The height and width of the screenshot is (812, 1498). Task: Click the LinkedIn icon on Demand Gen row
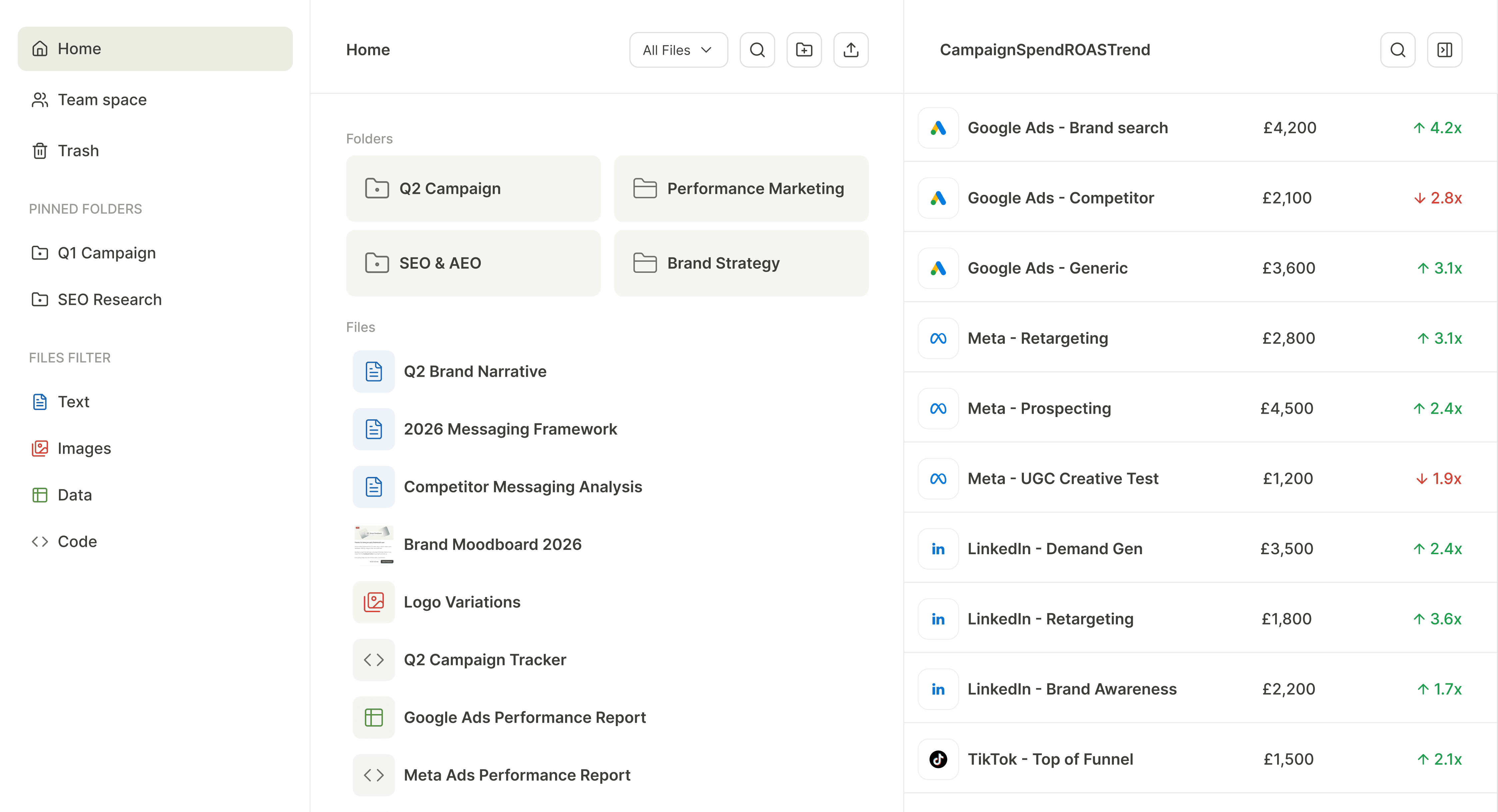point(938,548)
